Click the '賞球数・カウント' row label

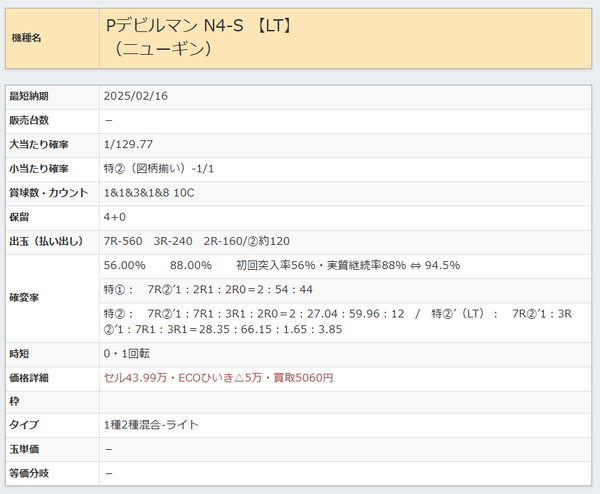point(49,193)
